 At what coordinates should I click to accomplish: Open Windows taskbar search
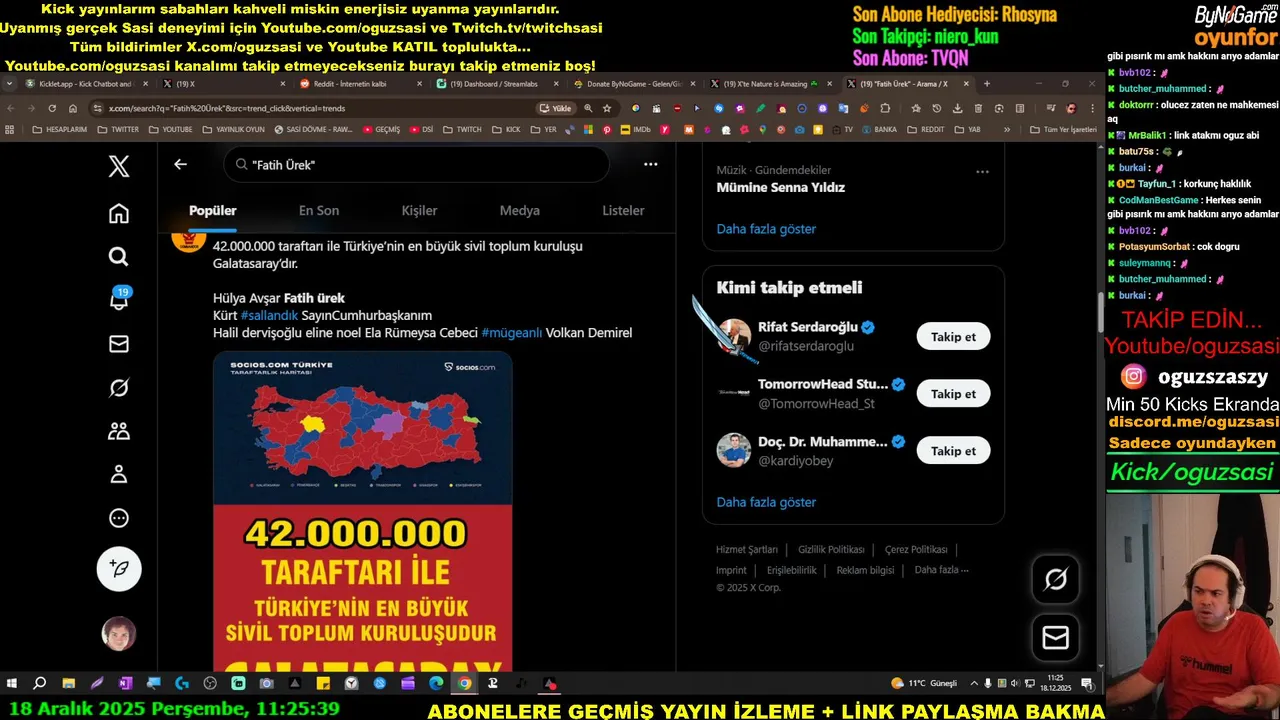pos(40,683)
